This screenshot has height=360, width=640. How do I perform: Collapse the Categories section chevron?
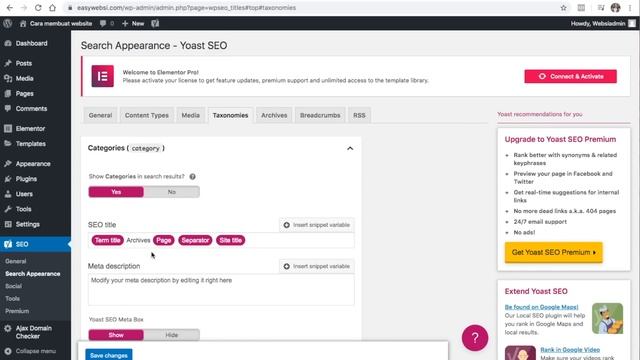point(350,148)
